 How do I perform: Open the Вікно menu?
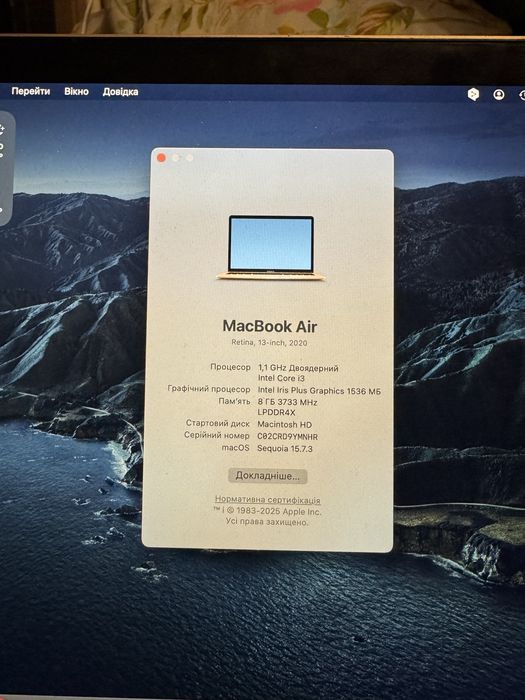coord(76,92)
